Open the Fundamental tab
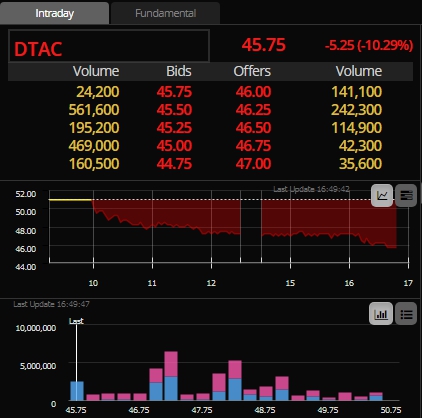This screenshot has height=418, width=422. [165, 13]
